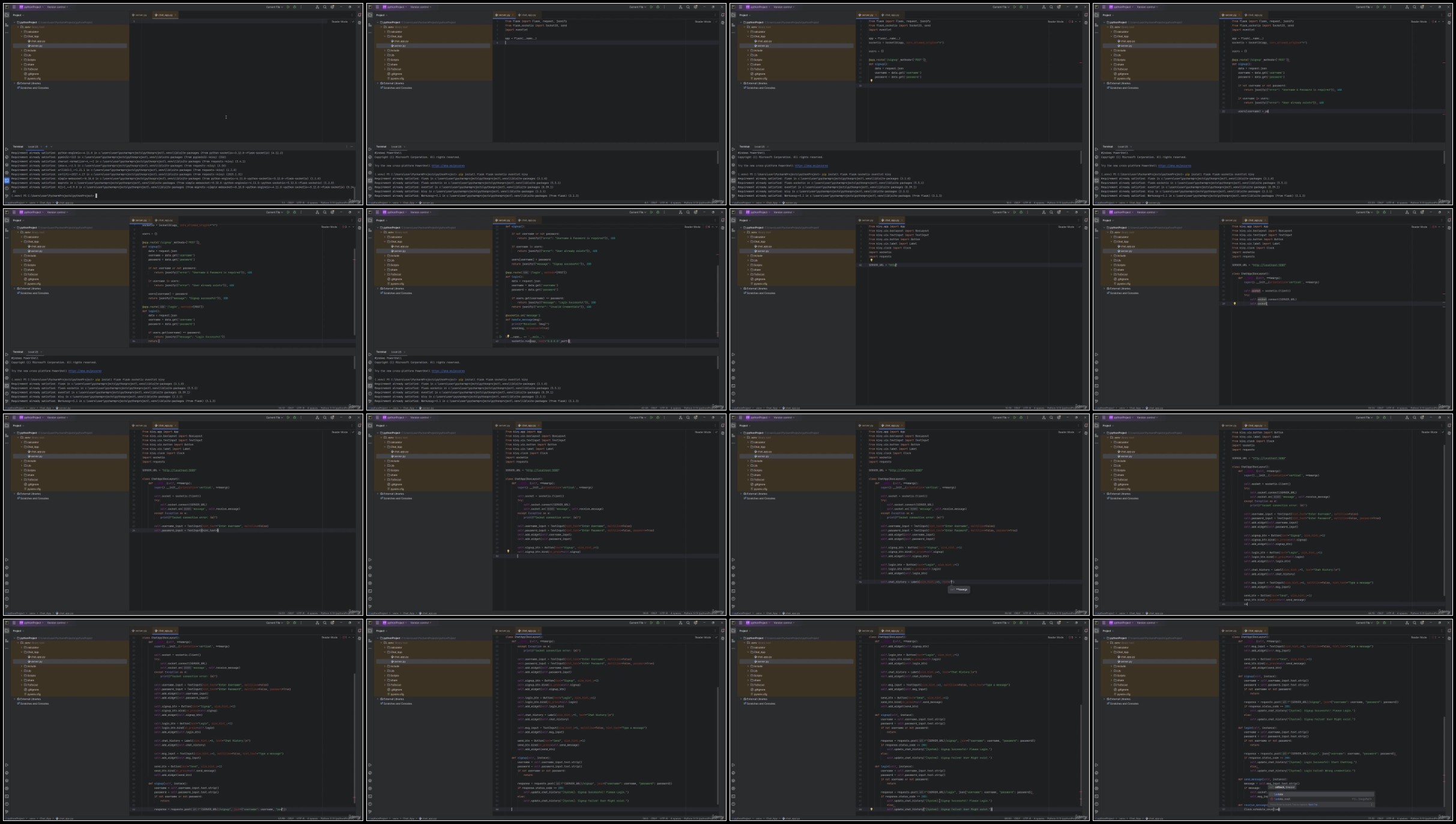
Task: Collapse the Chat_App folder in the empty-editor frame
Action: coord(23,36)
